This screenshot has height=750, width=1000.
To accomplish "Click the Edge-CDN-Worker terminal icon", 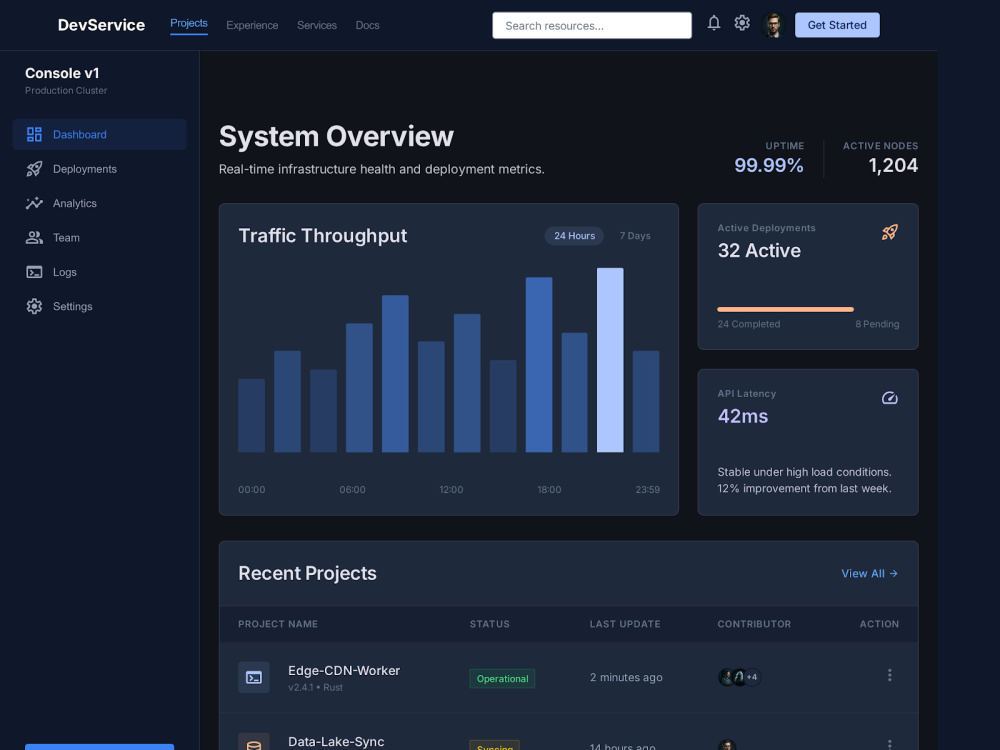I will click(x=254, y=677).
